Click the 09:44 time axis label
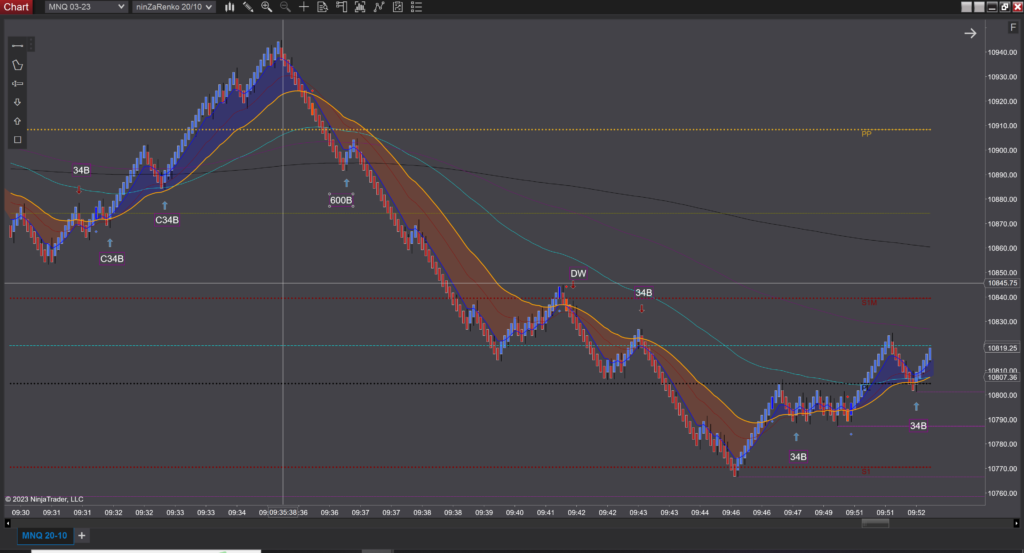 [x=700, y=513]
